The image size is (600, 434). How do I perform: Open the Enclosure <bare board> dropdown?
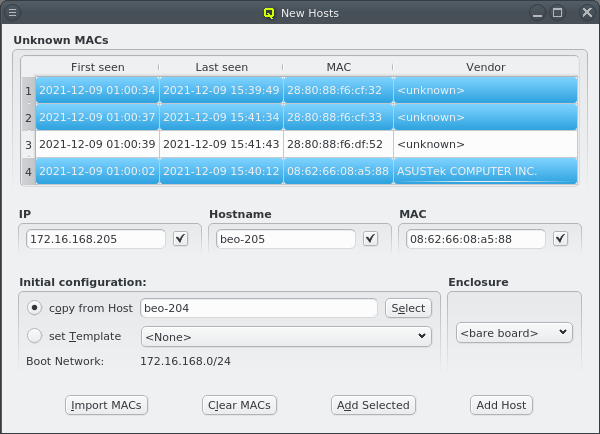tap(514, 333)
